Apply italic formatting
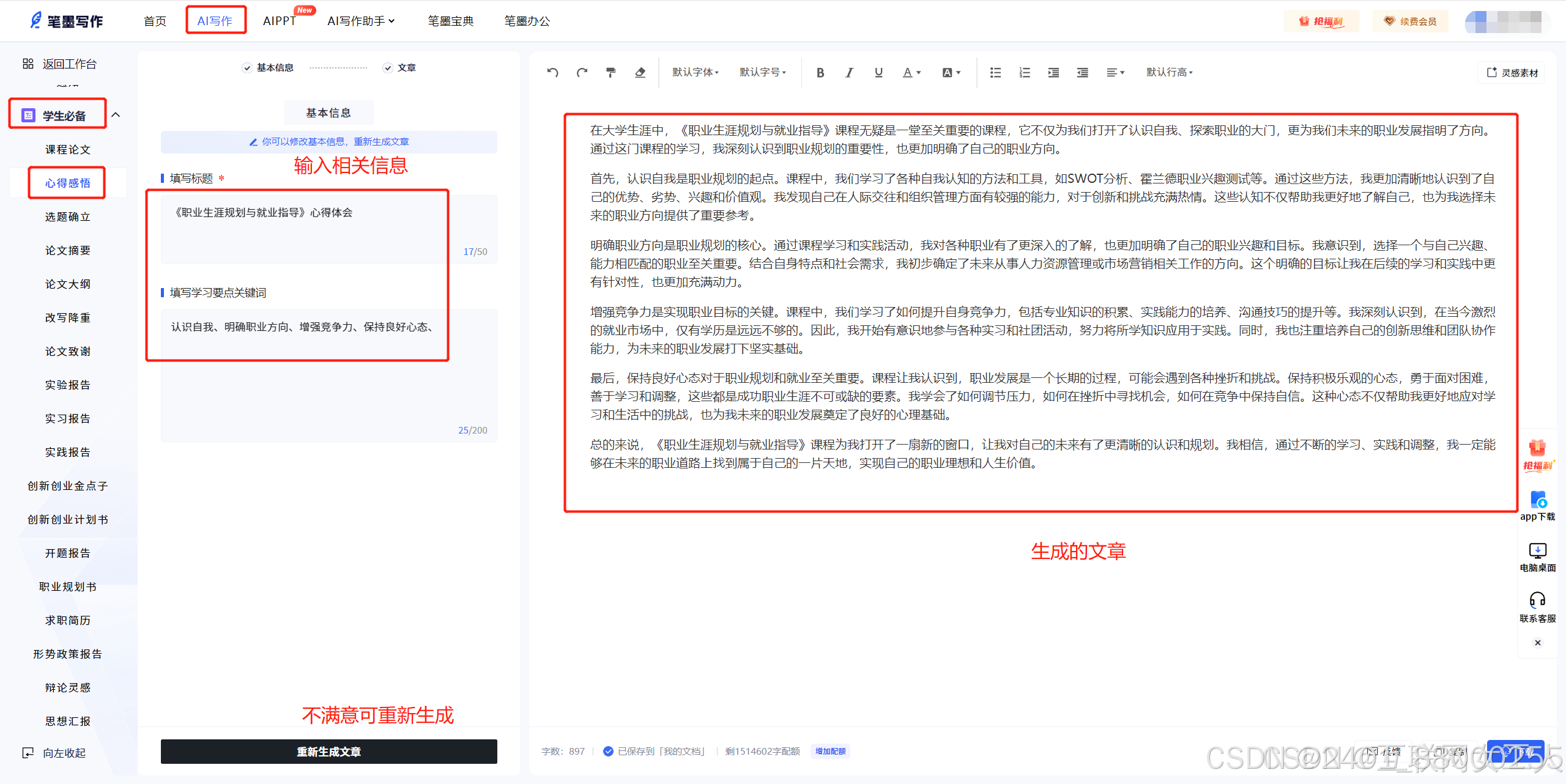 click(849, 73)
